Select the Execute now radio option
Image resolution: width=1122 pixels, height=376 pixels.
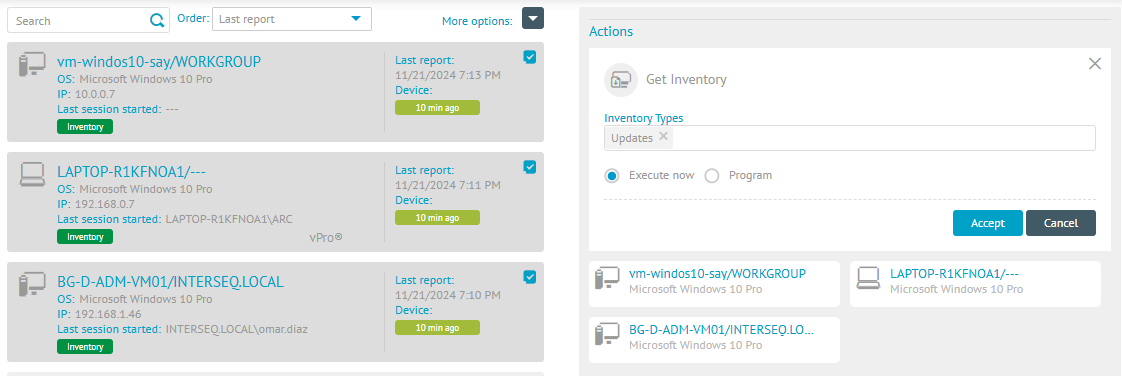[612, 175]
